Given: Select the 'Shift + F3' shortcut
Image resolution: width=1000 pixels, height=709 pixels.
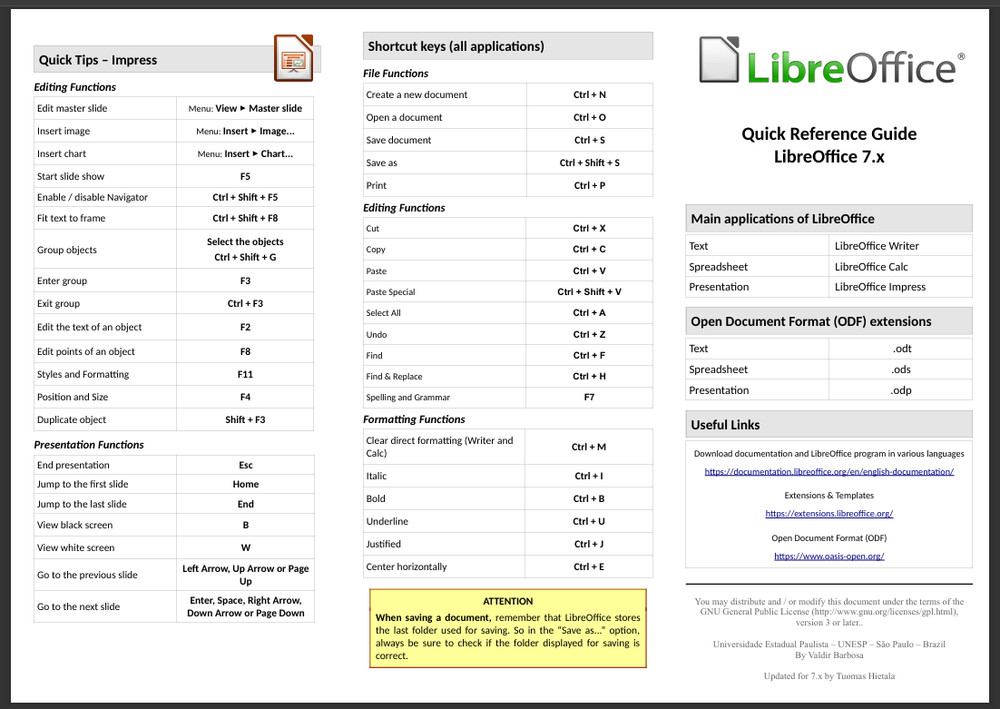Looking at the screenshot, I should click(245, 420).
